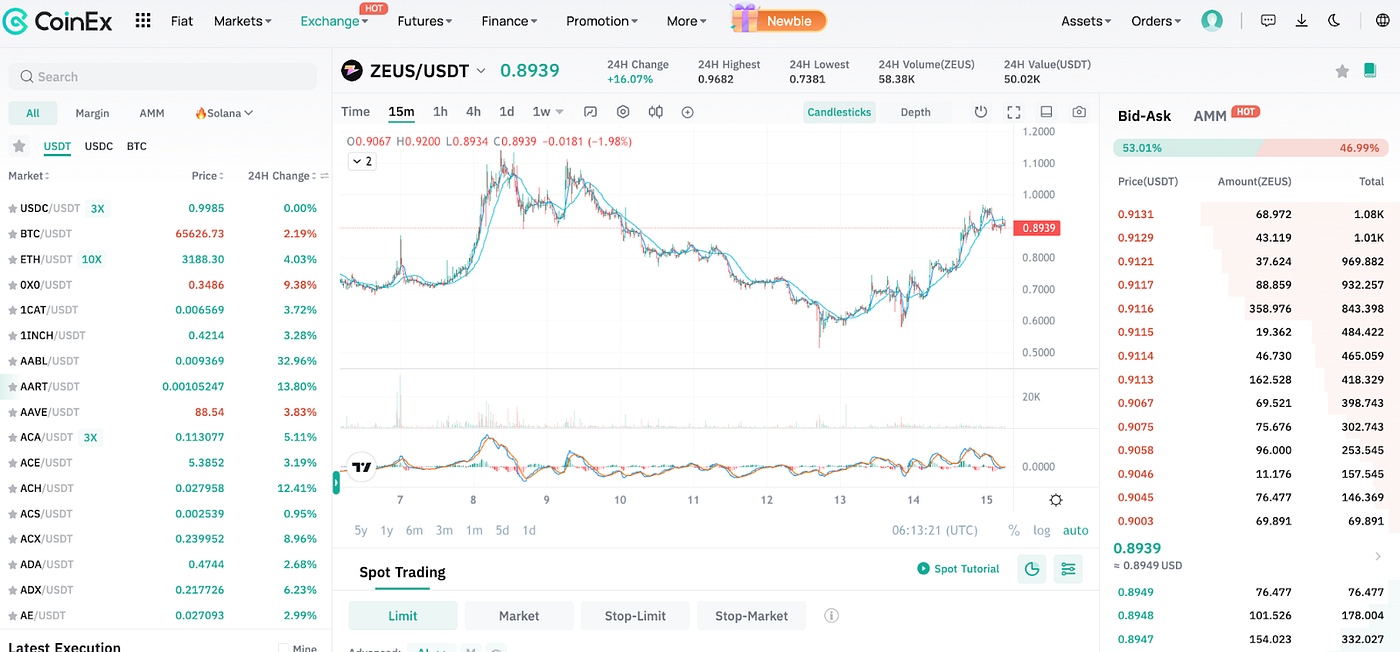
Task: Open the fullscreen chart view icon
Action: tap(1013, 112)
